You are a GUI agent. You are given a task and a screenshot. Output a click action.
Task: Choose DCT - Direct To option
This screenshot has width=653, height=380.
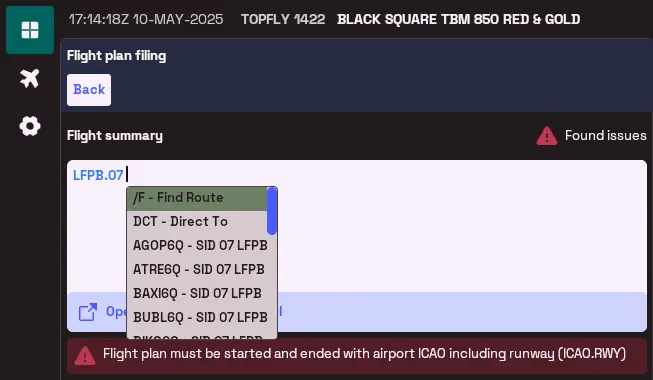pyautogui.click(x=197, y=222)
